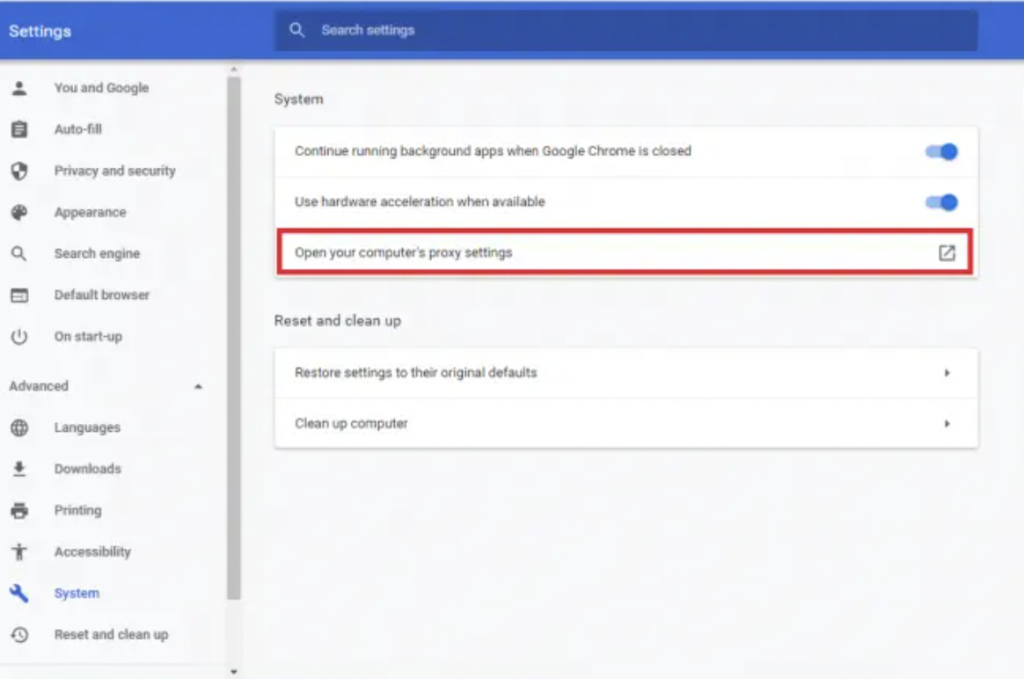Open Search engine settings
Screen dimensions: 1024x679
click(x=97, y=253)
